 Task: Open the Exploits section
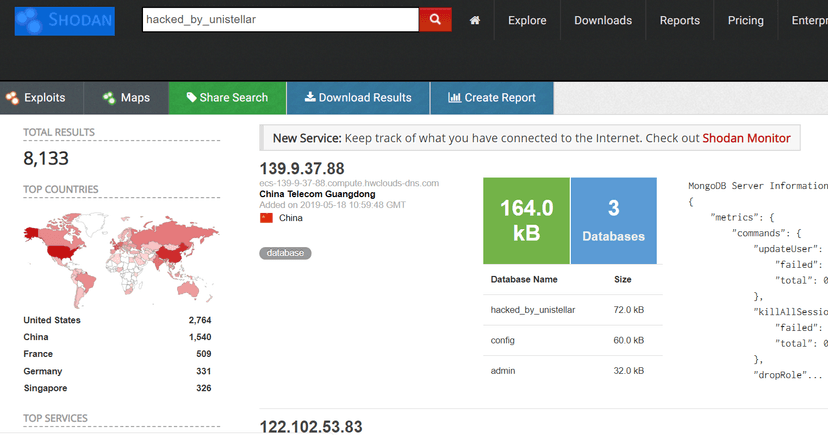point(42,98)
